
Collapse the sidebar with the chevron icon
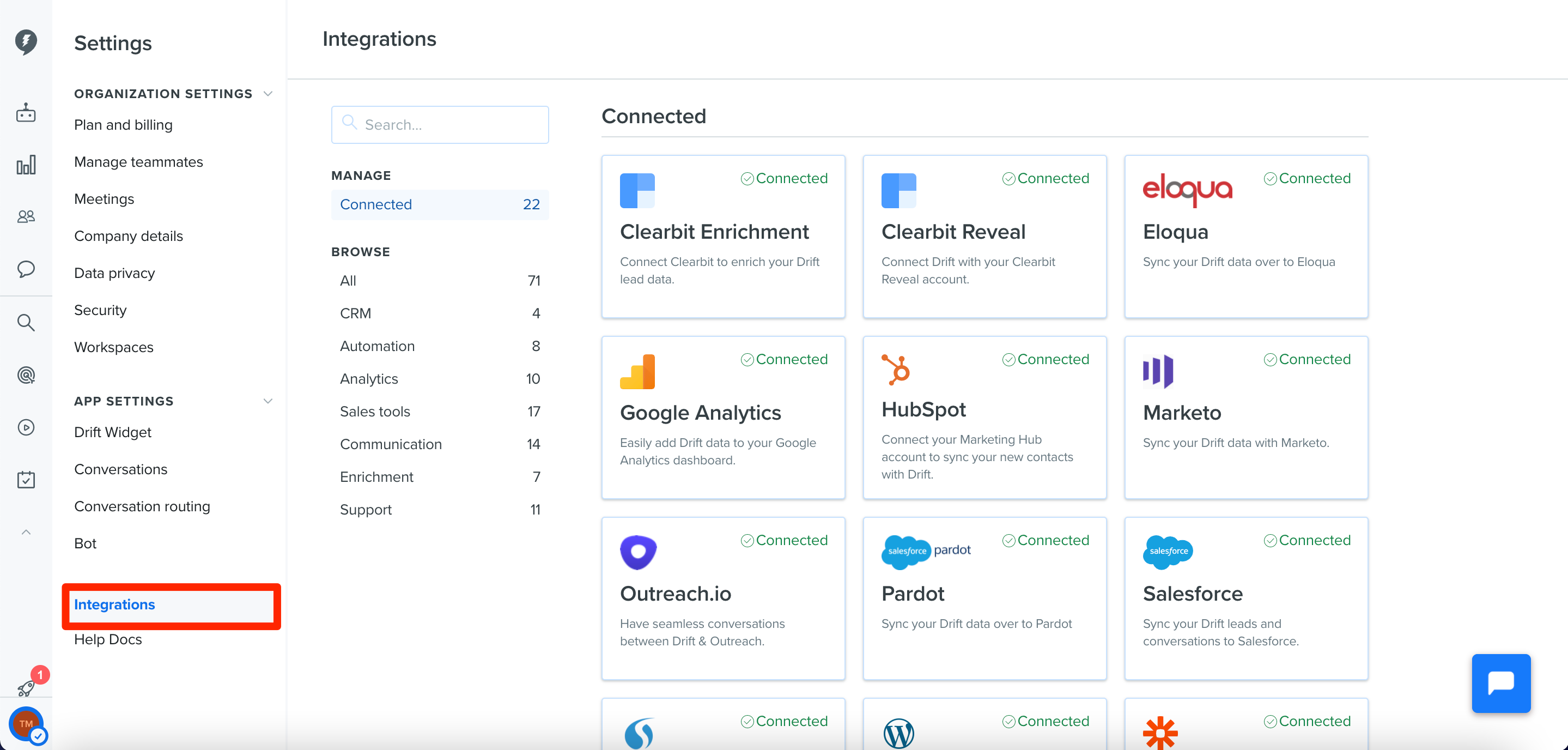[x=26, y=531]
